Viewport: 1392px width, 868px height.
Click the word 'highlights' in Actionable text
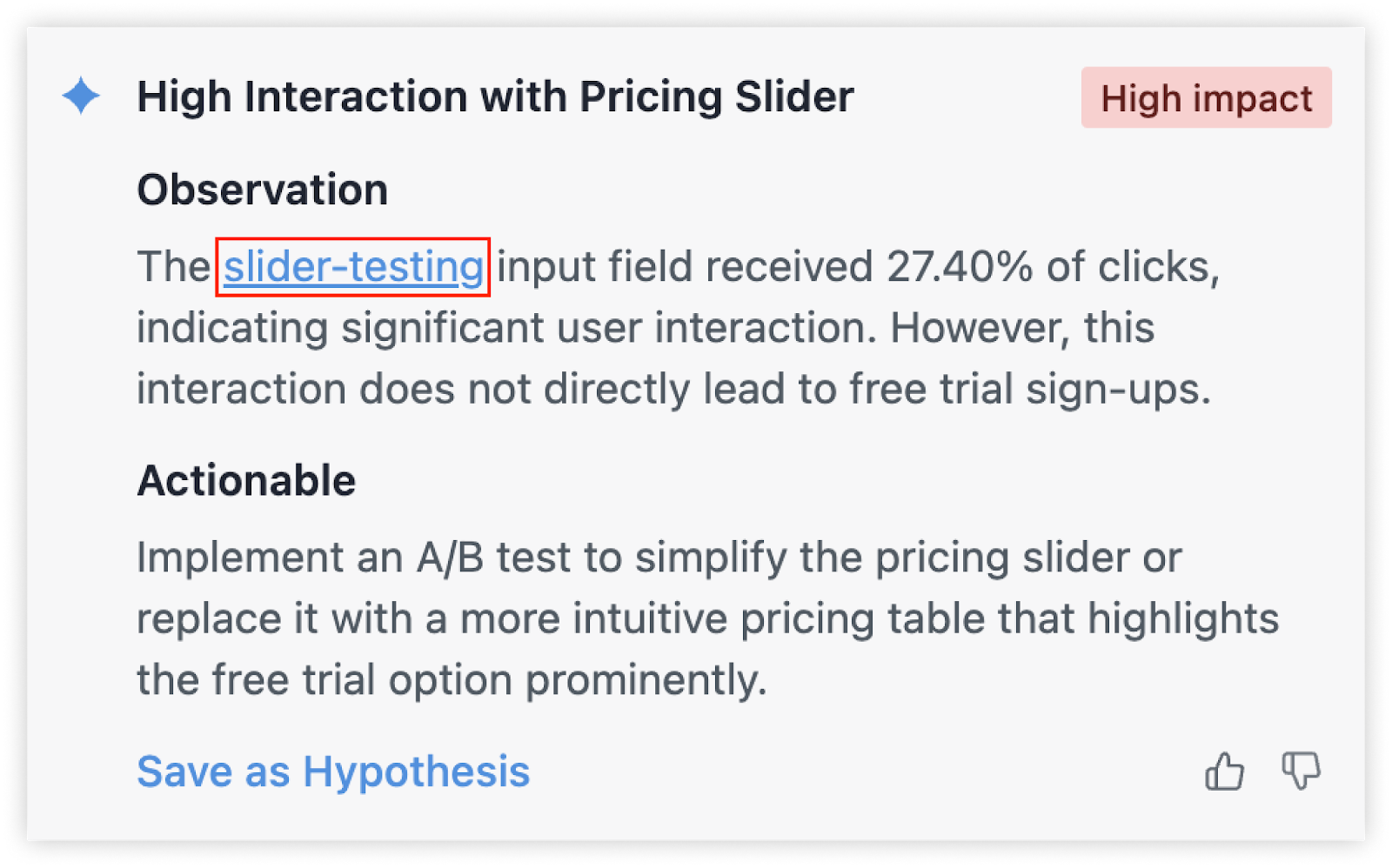click(x=1183, y=619)
